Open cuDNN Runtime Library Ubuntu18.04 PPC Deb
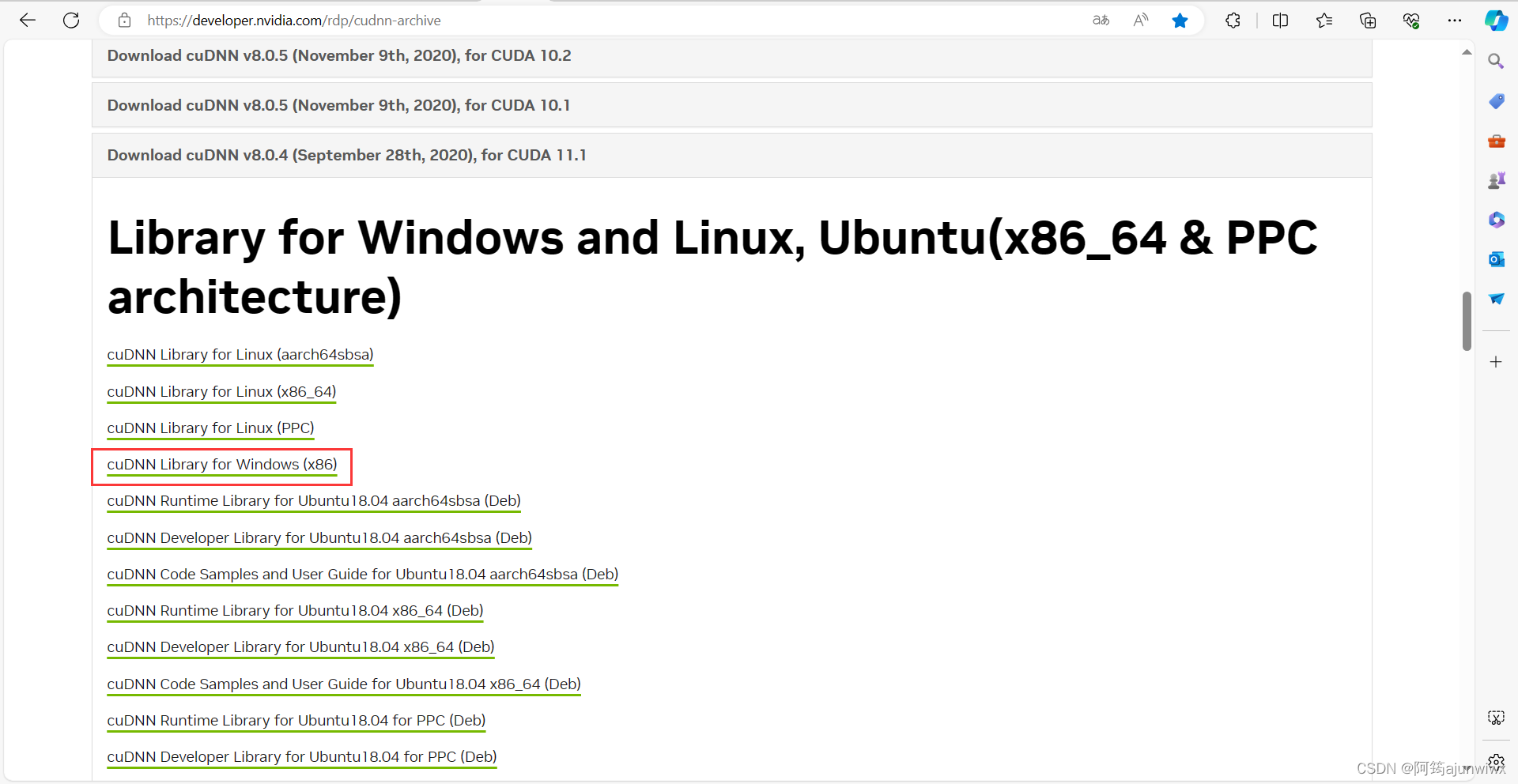Screen dimensions: 1518x784 296,721
